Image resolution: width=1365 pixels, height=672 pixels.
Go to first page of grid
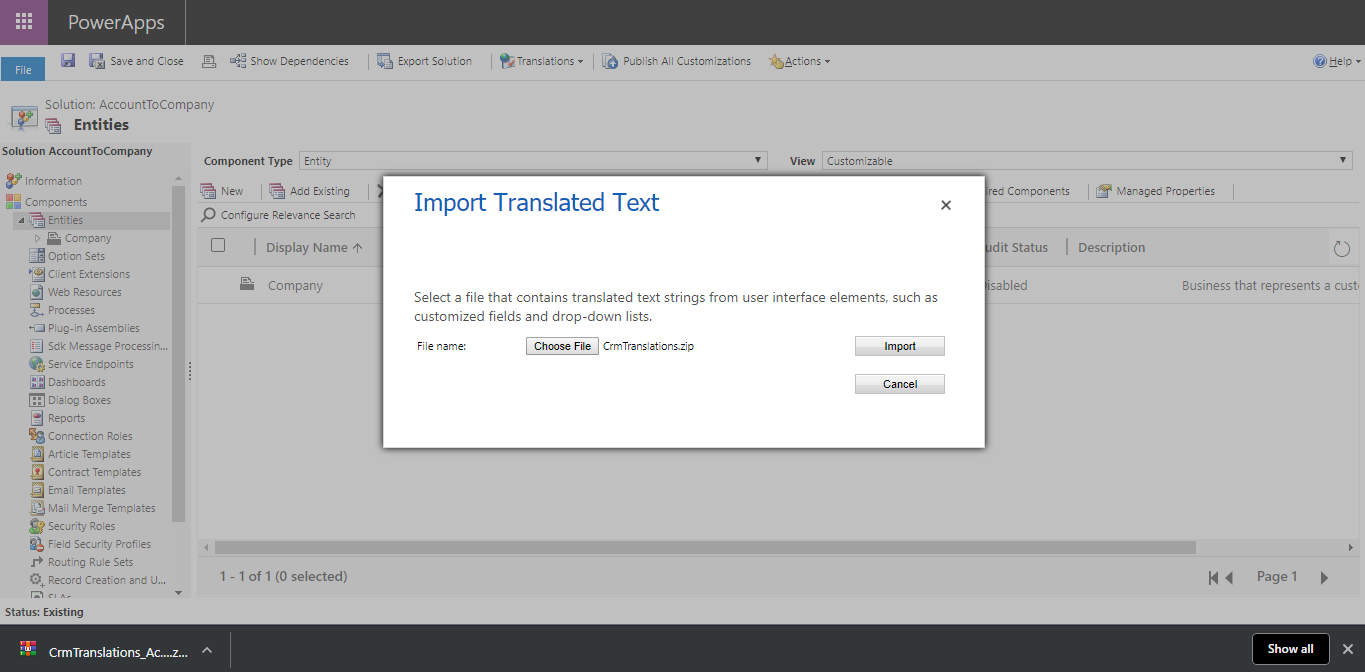[x=1213, y=577]
